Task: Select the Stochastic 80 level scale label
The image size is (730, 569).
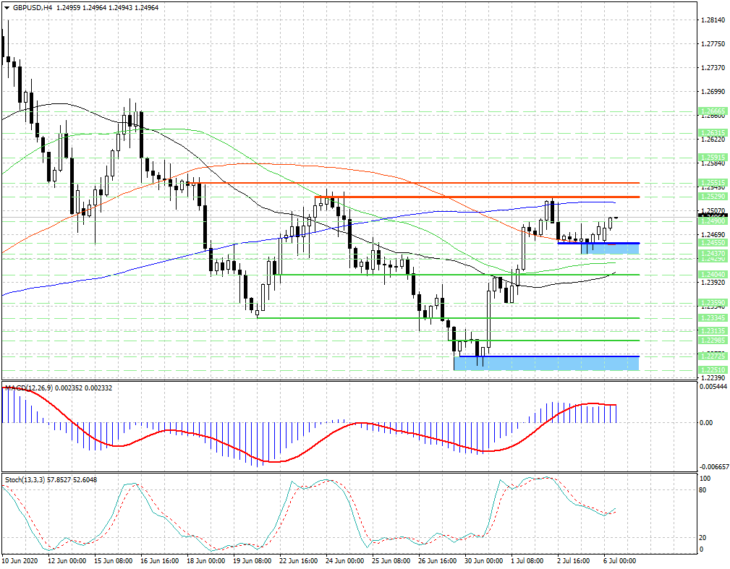Action: 703,490
